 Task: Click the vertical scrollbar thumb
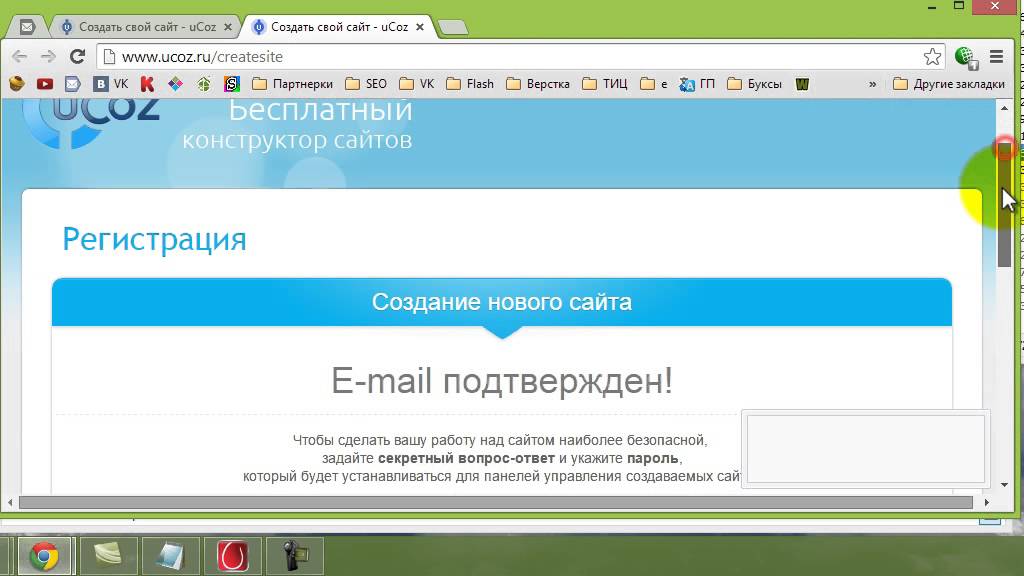[1004, 205]
